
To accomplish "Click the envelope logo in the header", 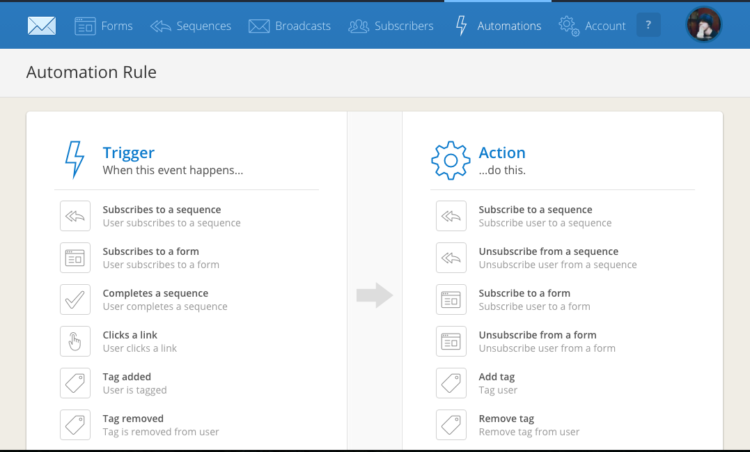I will coord(42,26).
